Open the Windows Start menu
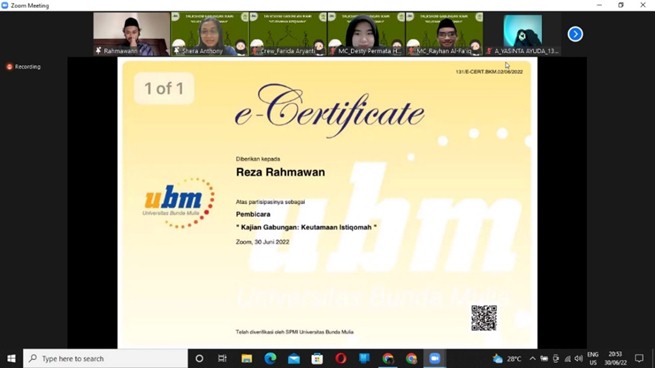This screenshot has width=655, height=368. click(x=11, y=358)
